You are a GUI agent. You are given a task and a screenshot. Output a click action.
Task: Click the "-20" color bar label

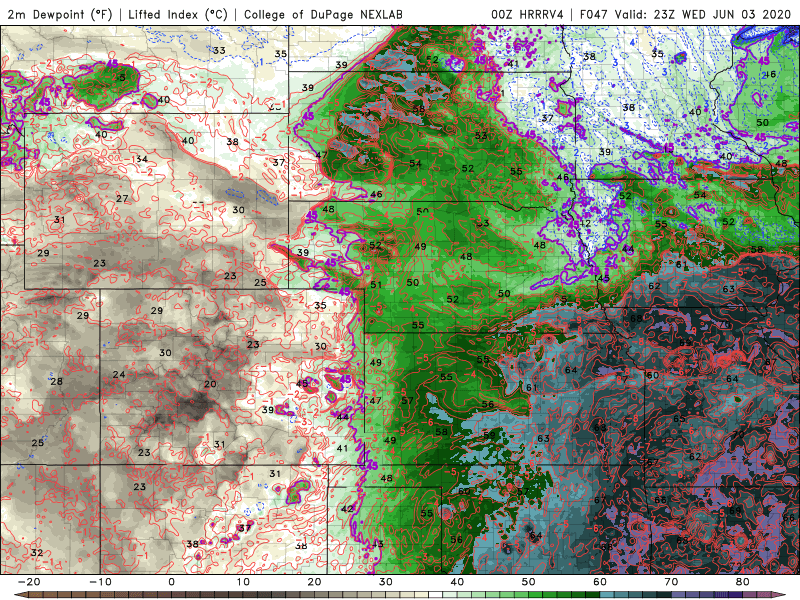click(29, 582)
